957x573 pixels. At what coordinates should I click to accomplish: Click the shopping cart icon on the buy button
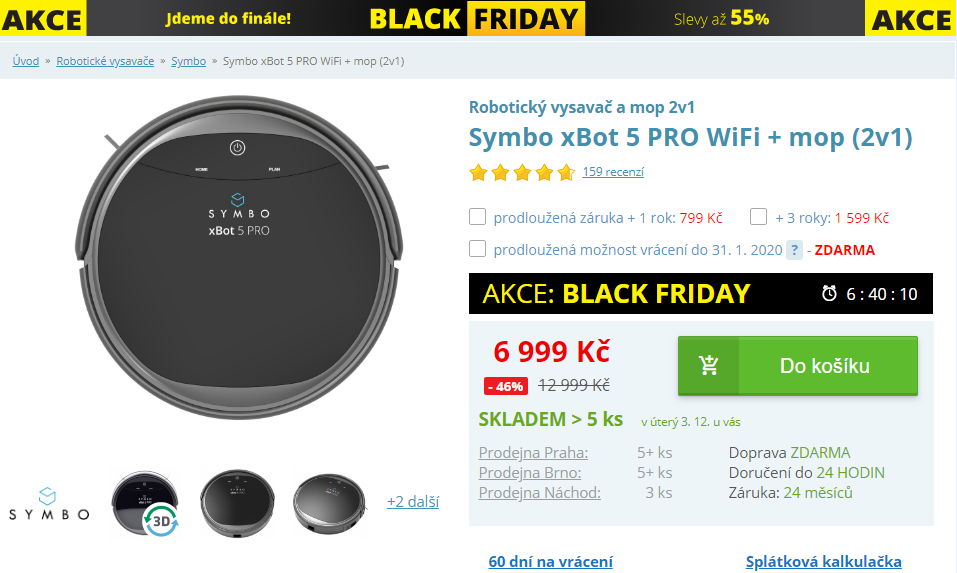click(x=709, y=366)
